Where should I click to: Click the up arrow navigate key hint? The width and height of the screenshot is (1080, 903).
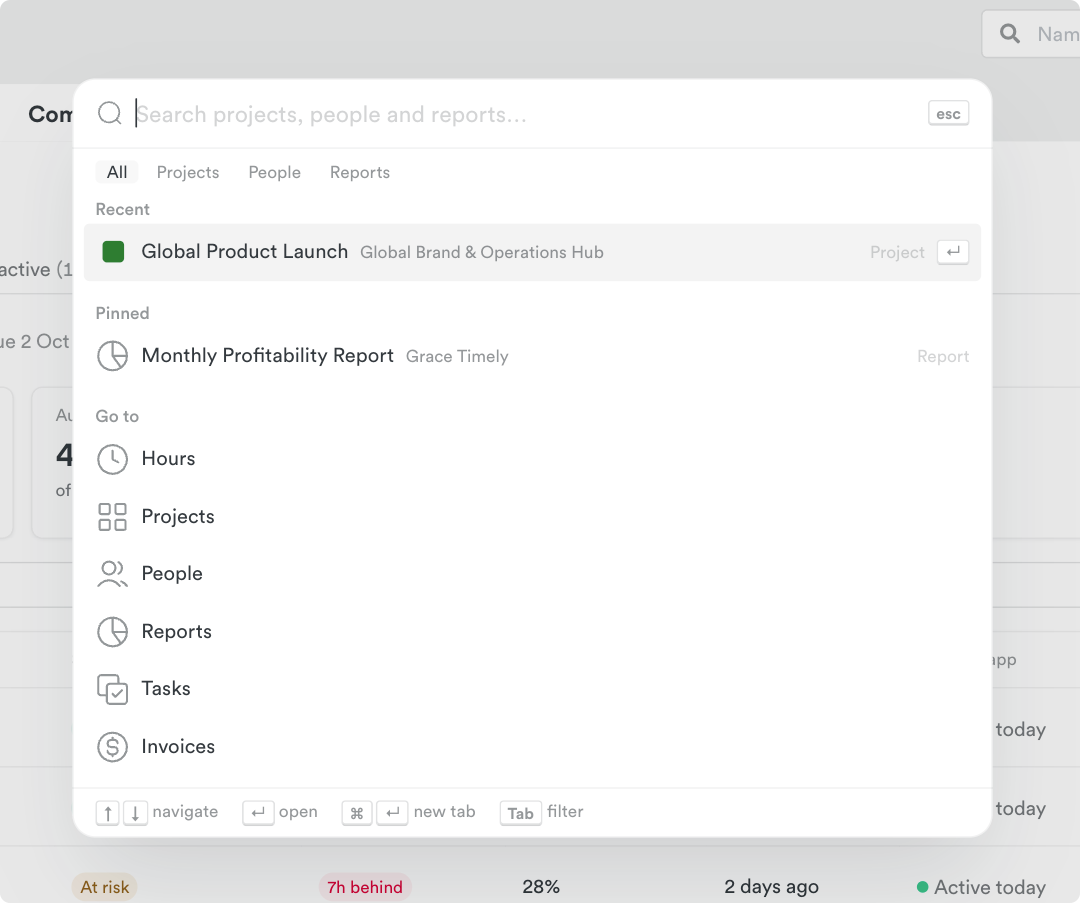pyautogui.click(x=107, y=813)
